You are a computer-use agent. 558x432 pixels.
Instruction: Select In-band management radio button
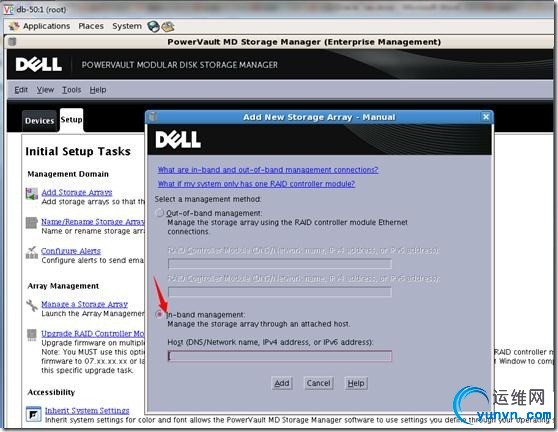click(160, 314)
